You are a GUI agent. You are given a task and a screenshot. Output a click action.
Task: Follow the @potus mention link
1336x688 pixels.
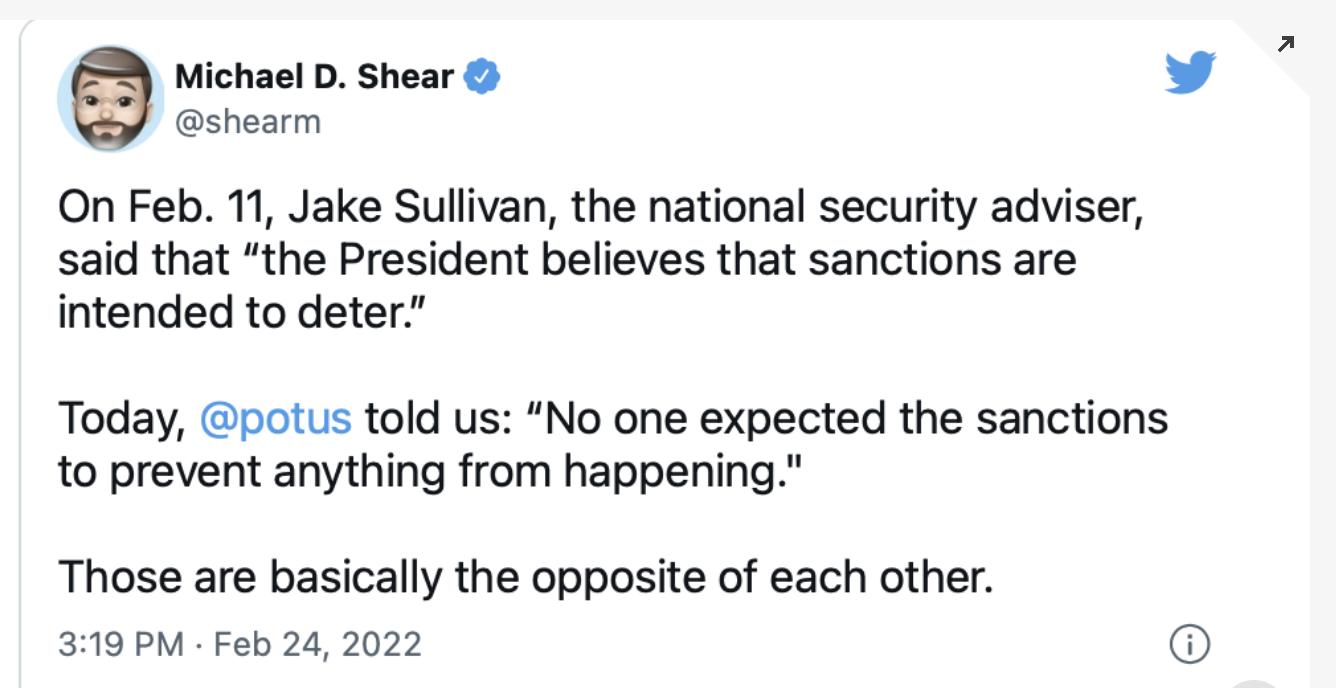(276, 418)
